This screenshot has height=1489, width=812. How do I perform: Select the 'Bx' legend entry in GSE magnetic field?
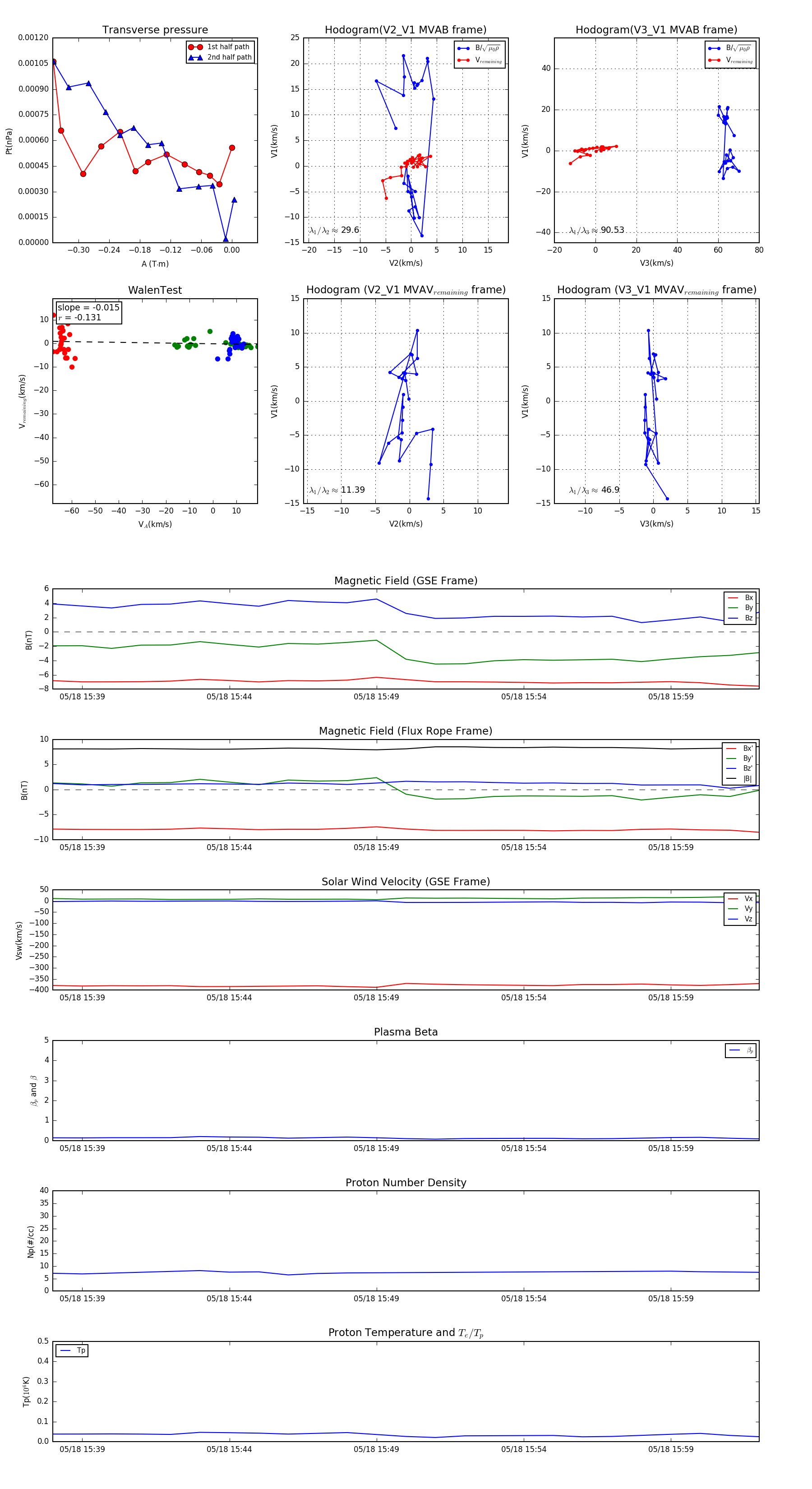[x=740, y=598]
